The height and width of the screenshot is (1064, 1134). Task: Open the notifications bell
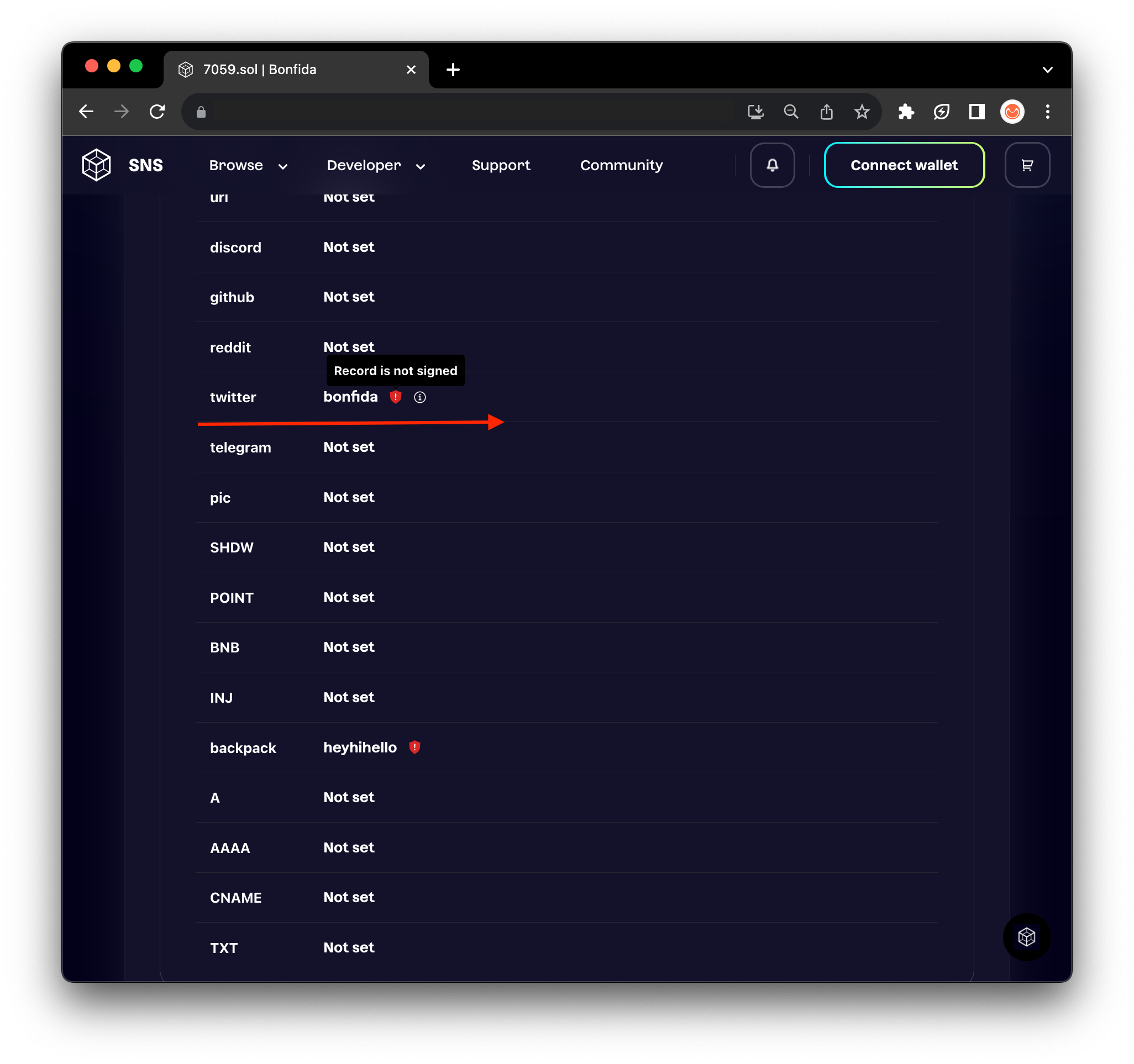click(x=772, y=165)
